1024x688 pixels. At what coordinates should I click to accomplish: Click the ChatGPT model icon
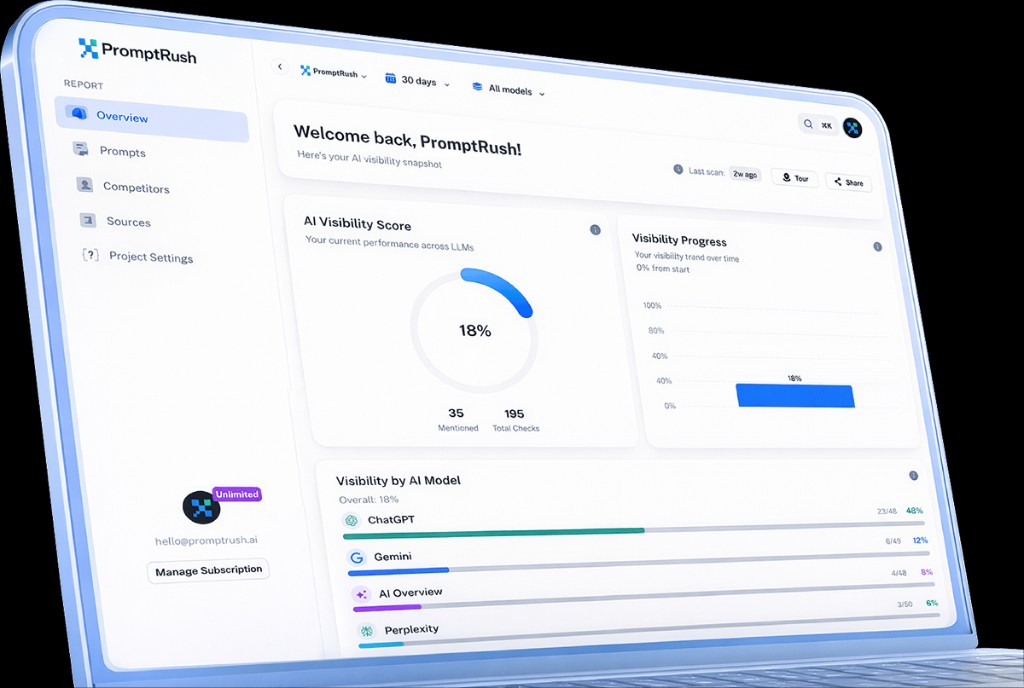coord(351,520)
